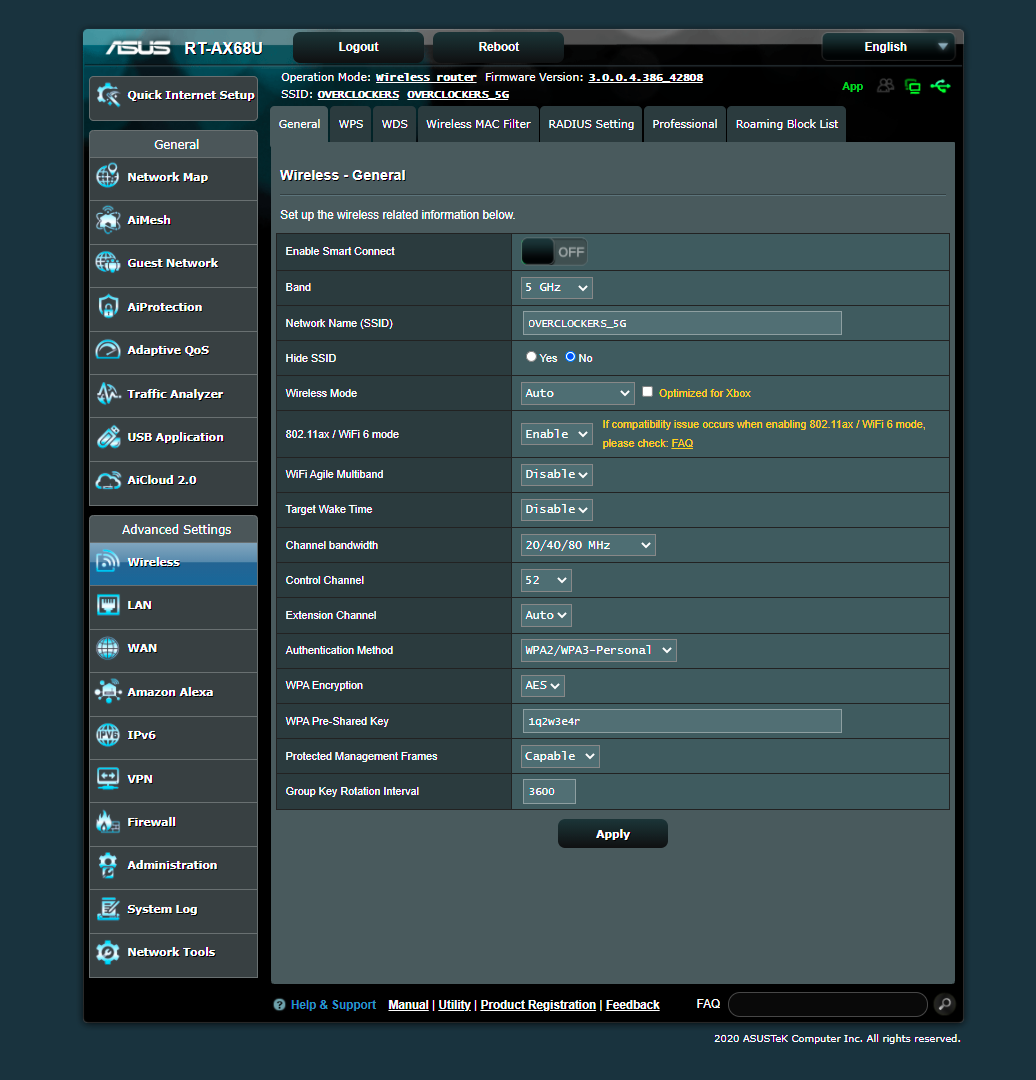Open AiCloud 2.0 cloud icon
Viewport: 1036px width, 1080px height.
coord(108,480)
